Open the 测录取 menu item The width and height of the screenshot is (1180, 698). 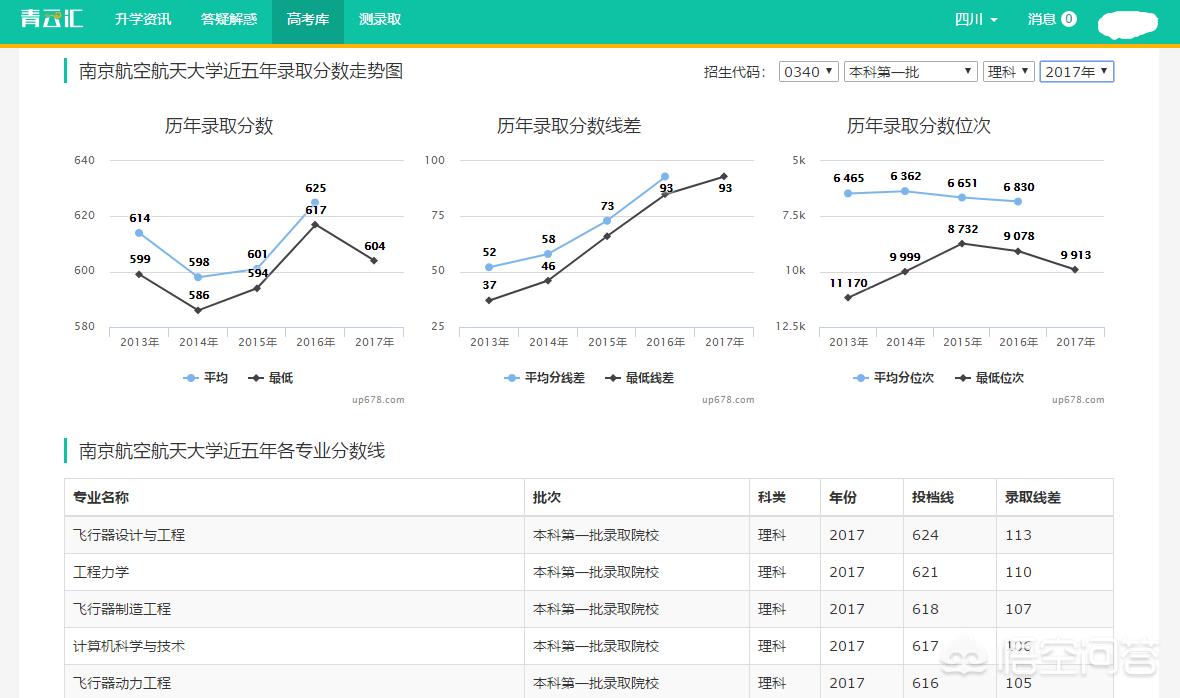(380, 19)
